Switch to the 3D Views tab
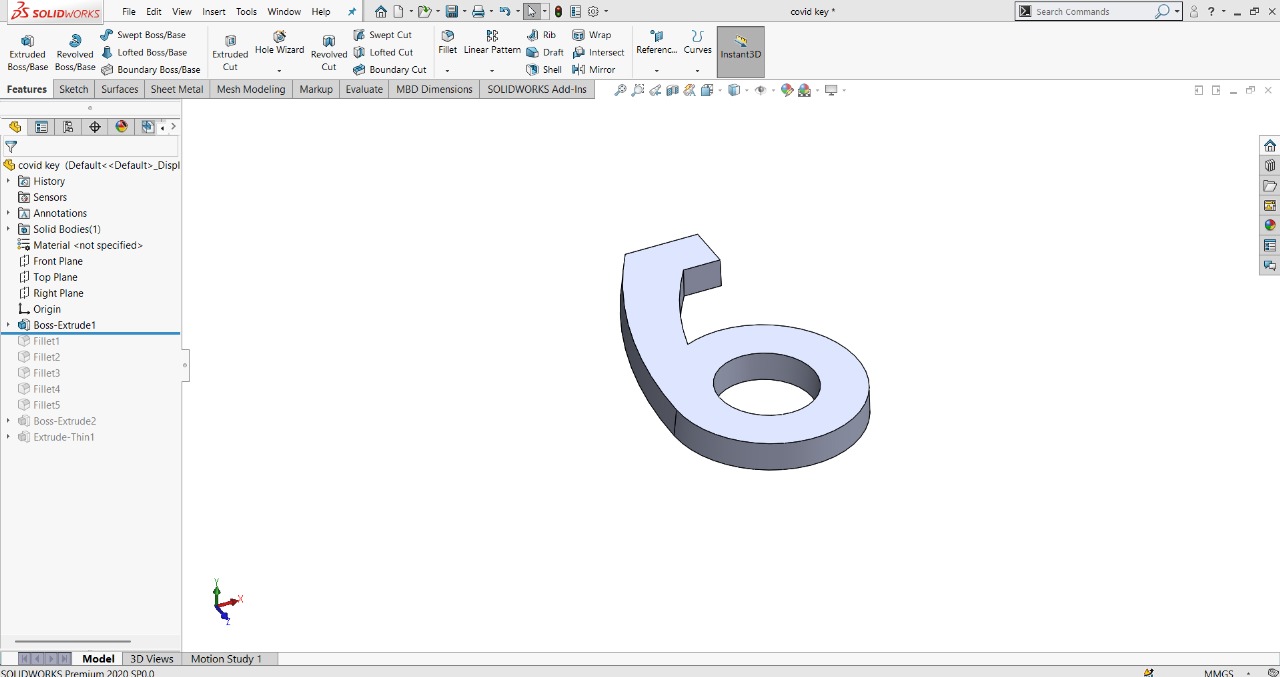Screen dimensions: 1280x677 (152, 659)
